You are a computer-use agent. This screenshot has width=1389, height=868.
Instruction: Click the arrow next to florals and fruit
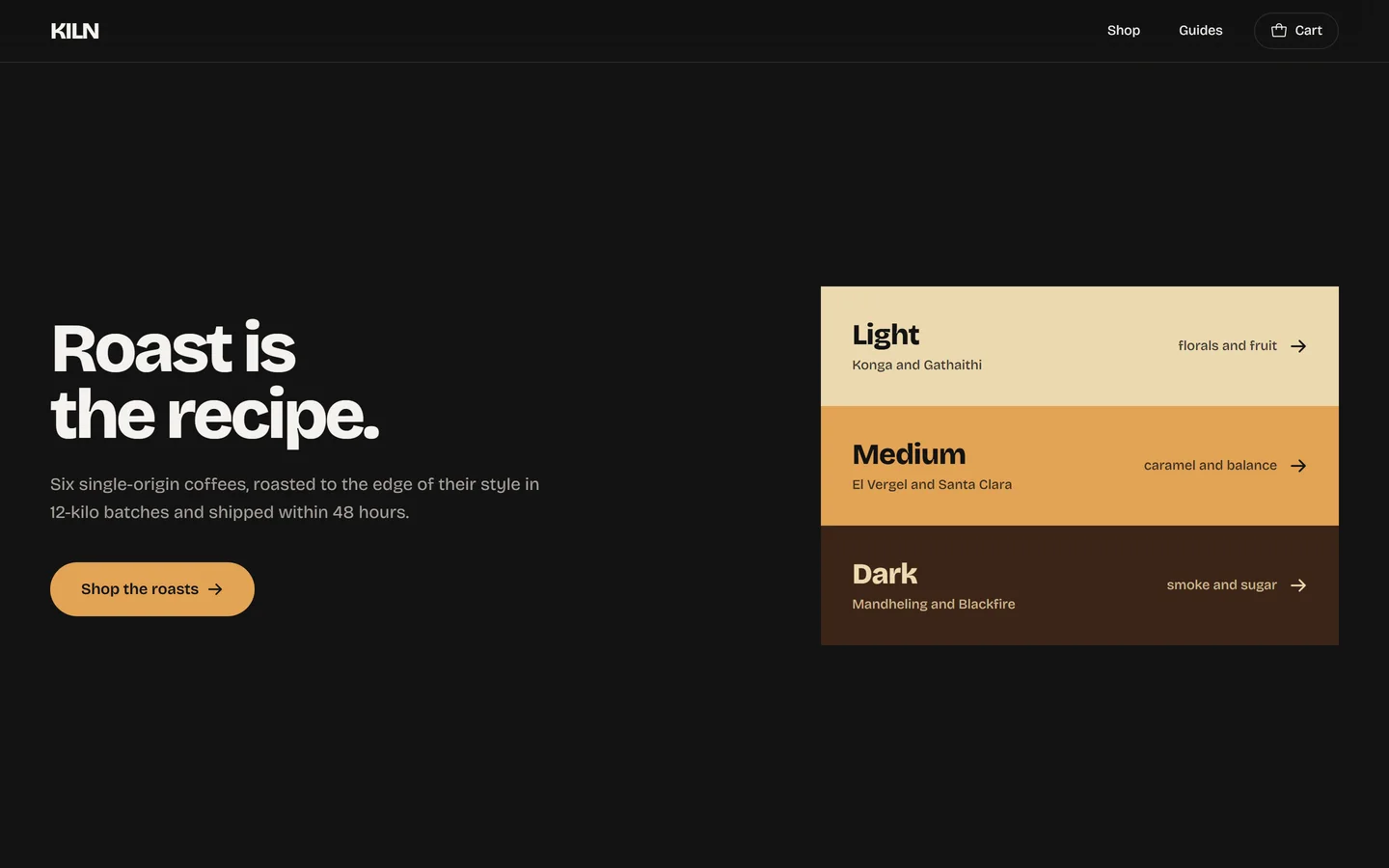[x=1298, y=346]
